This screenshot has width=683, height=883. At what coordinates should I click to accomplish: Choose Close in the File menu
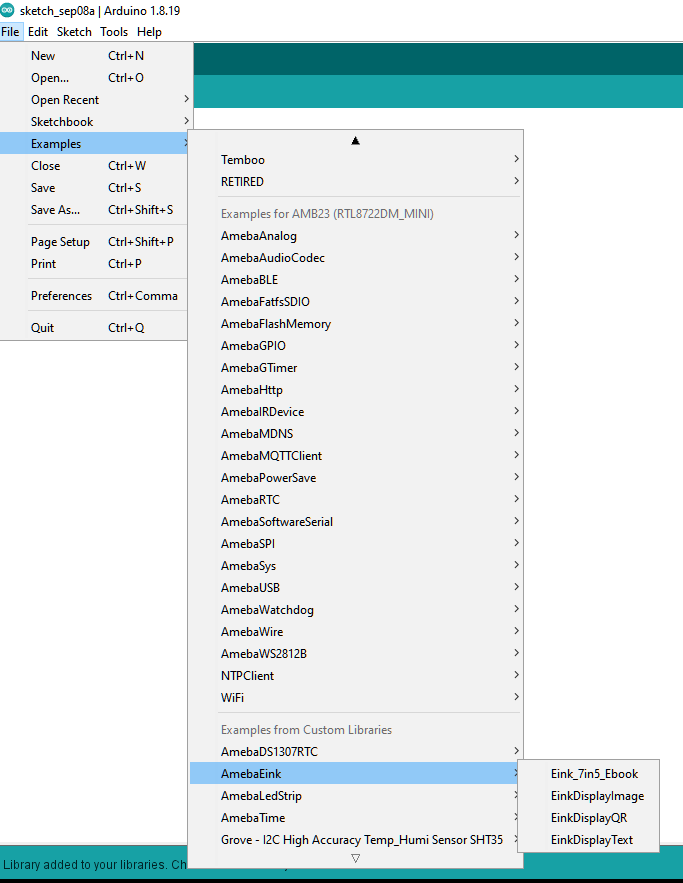[94, 166]
